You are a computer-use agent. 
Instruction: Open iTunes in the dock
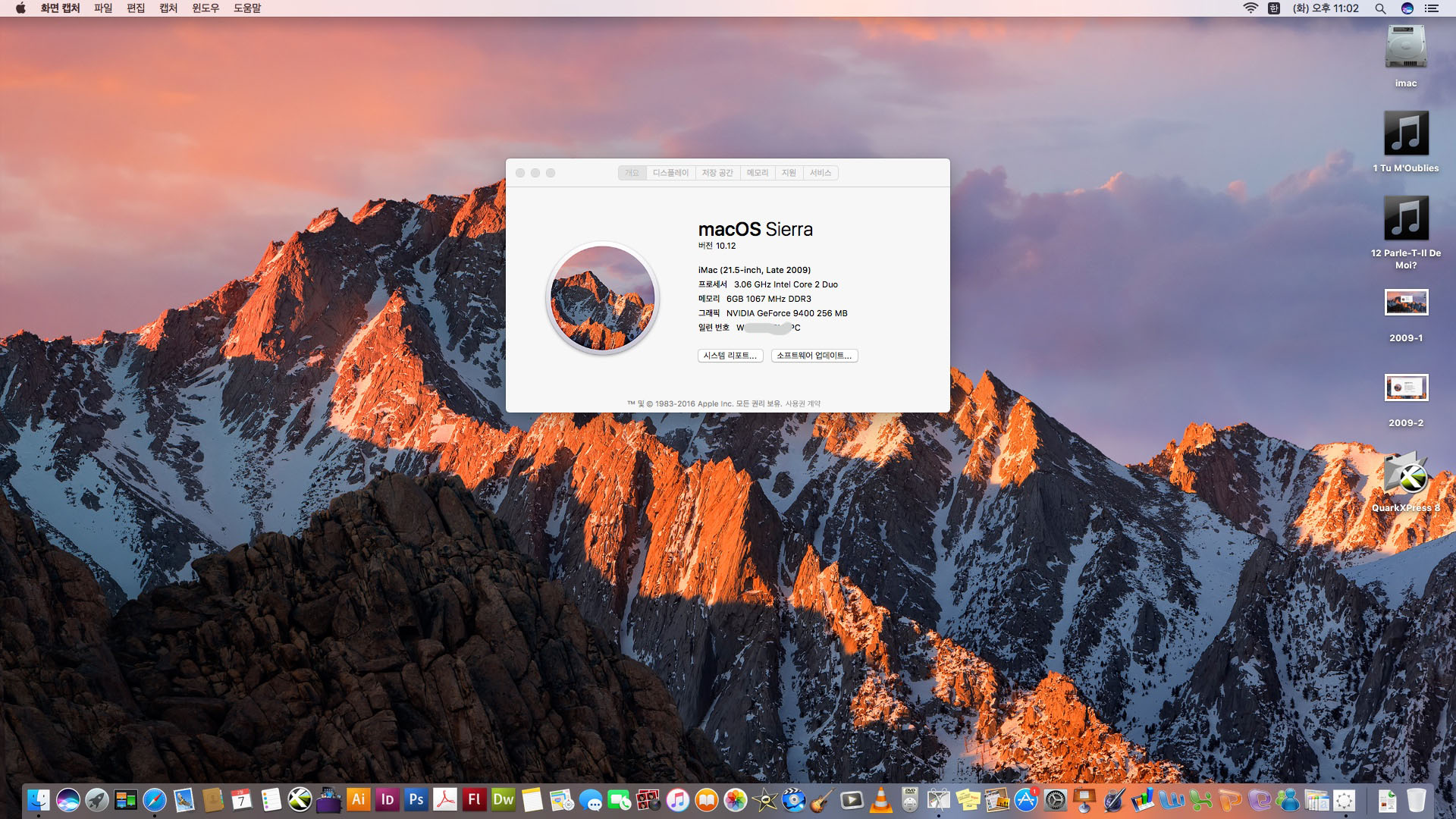pos(677,799)
